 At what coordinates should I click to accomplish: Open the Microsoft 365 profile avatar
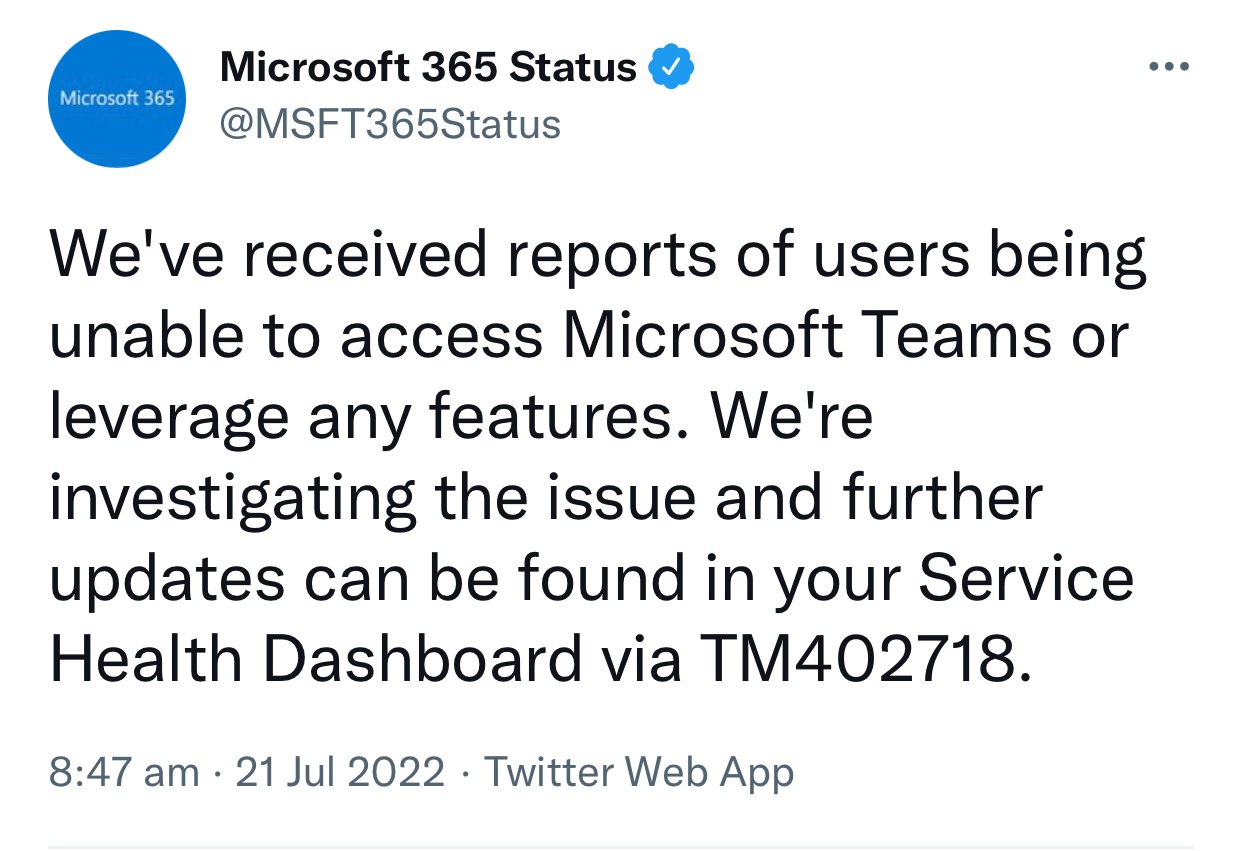(117, 98)
